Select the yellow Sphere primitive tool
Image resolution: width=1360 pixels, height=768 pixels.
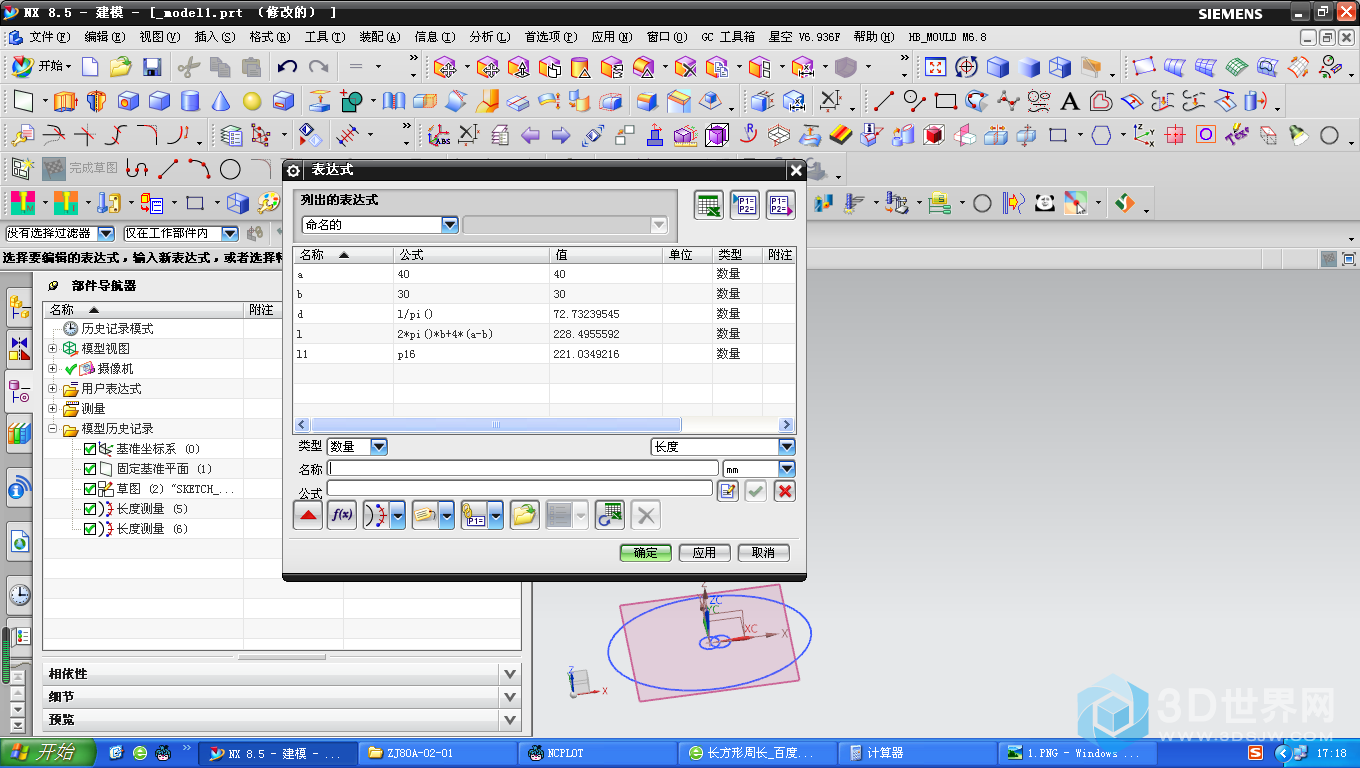(252, 101)
